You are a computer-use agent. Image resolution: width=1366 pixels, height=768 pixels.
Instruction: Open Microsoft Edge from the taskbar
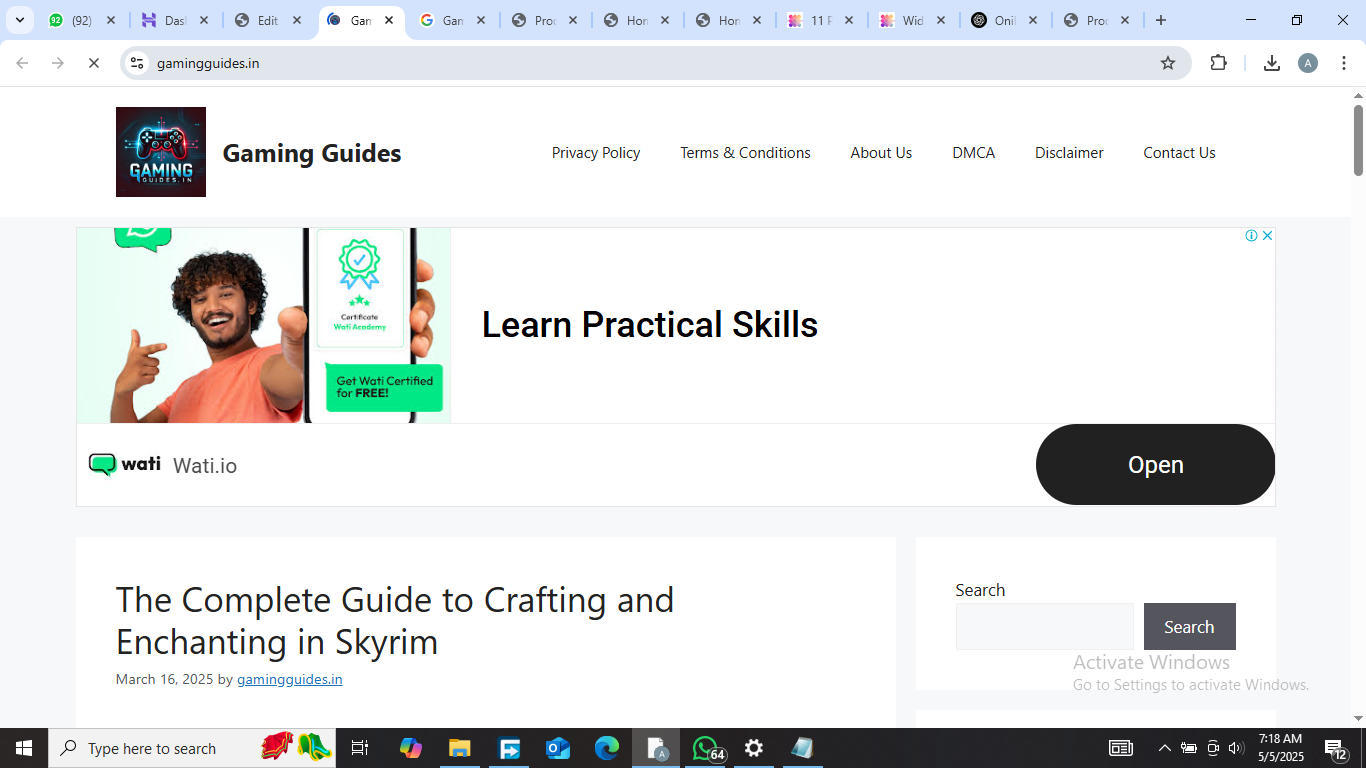606,748
